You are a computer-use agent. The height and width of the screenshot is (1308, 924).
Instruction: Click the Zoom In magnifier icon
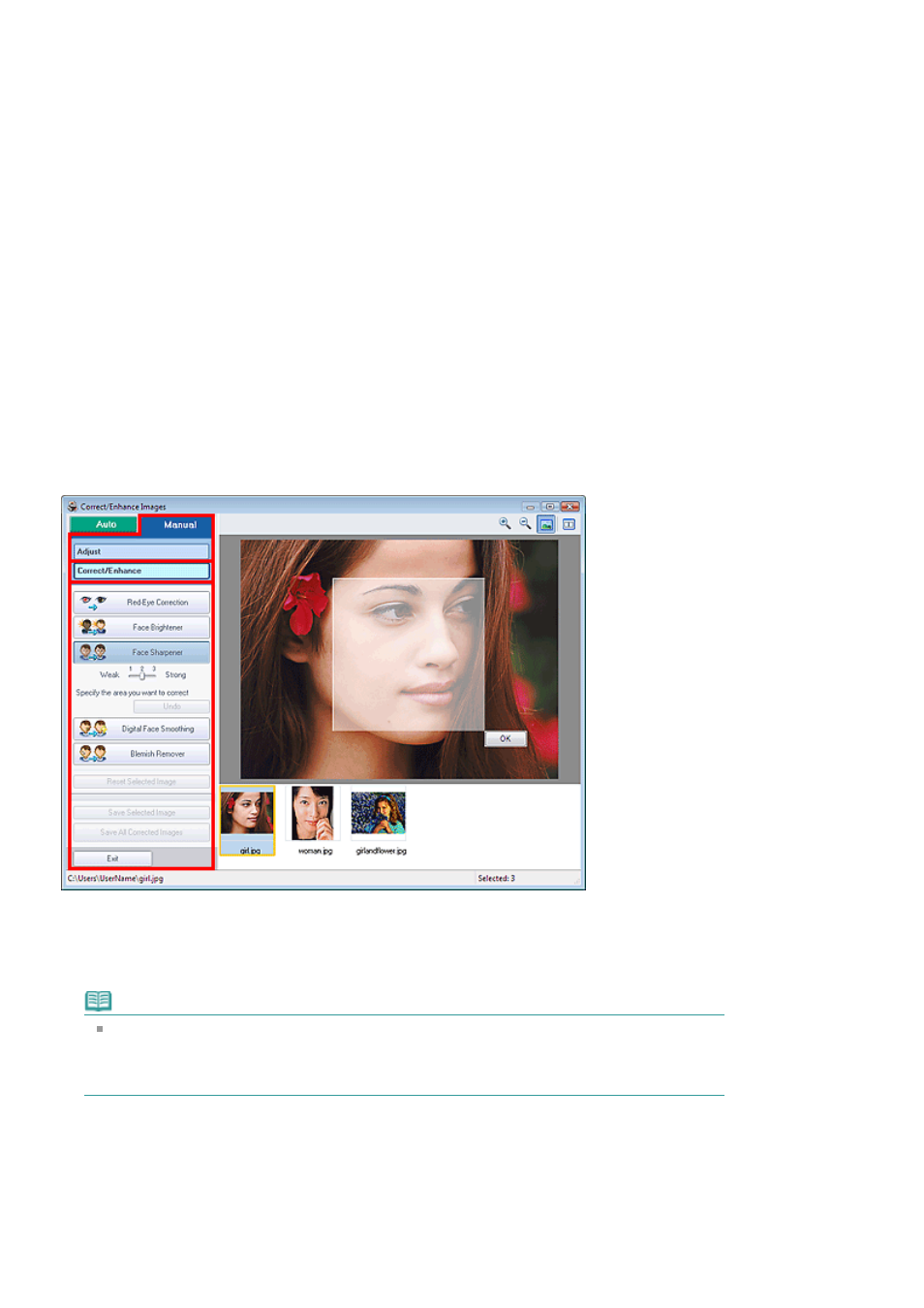click(x=505, y=523)
